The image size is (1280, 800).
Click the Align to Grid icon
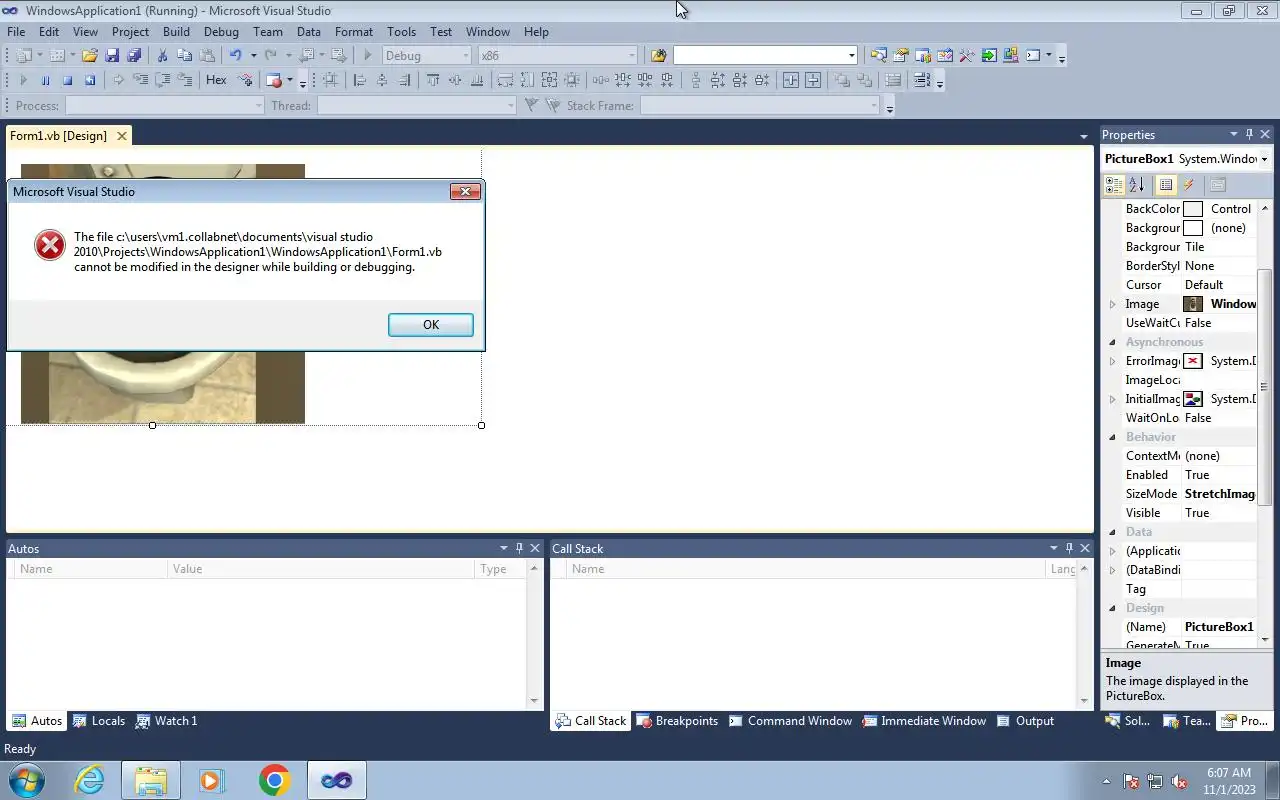(x=330, y=80)
